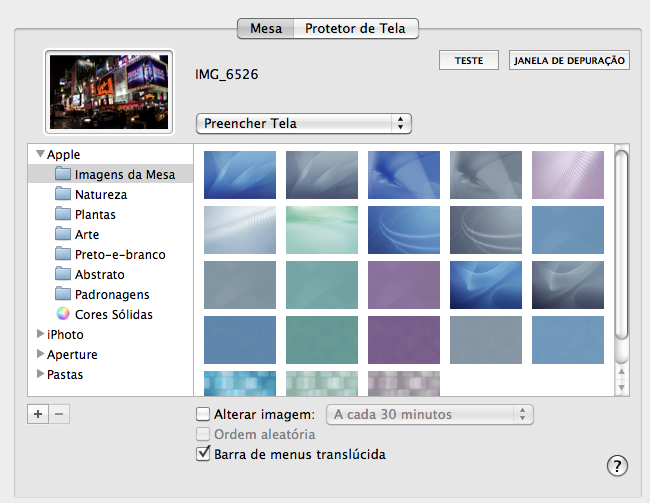Screen dimensions: 650x503
Task: Open JANELA DE DEPURAÇÃO
Action: [x=569, y=61]
